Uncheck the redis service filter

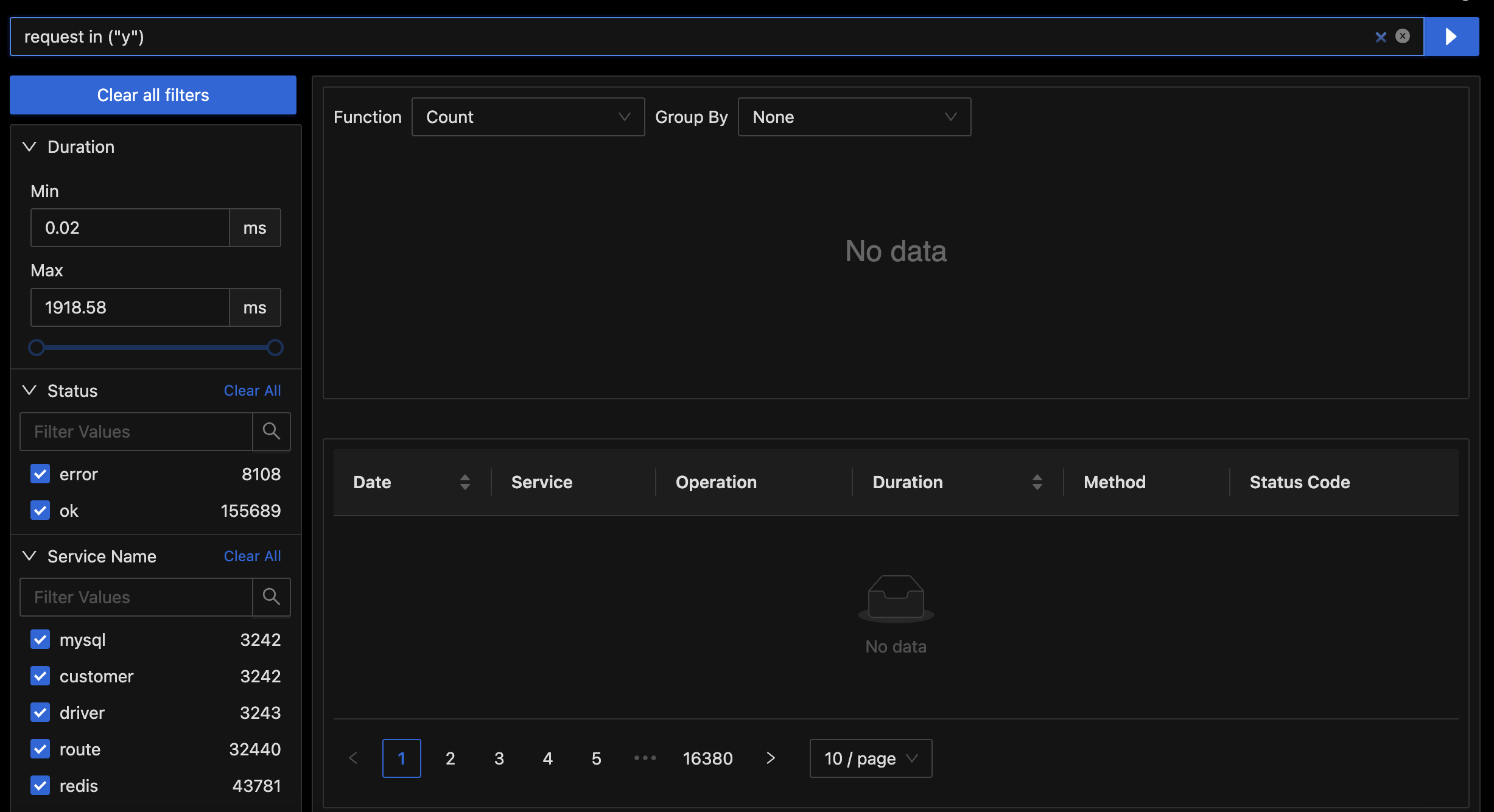click(x=40, y=786)
